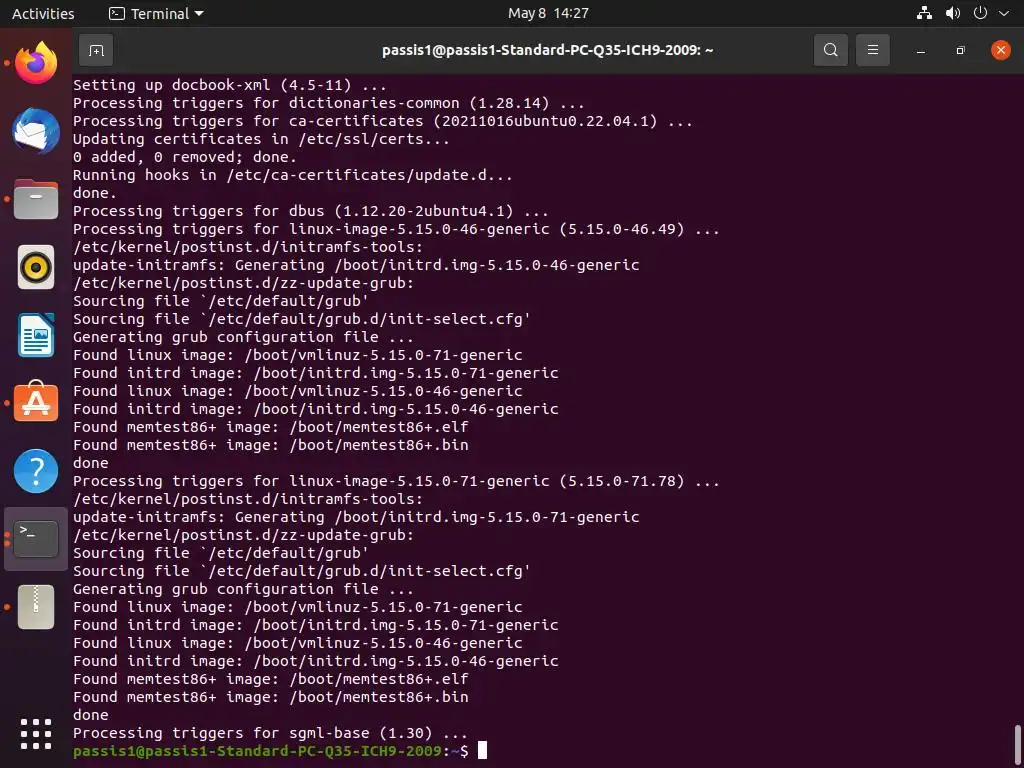The width and height of the screenshot is (1024, 768).
Task: Click 'Running hooks in /etc/ca-certificates/update.d' line
Action: pyautogui.click(x=293, y=174)
